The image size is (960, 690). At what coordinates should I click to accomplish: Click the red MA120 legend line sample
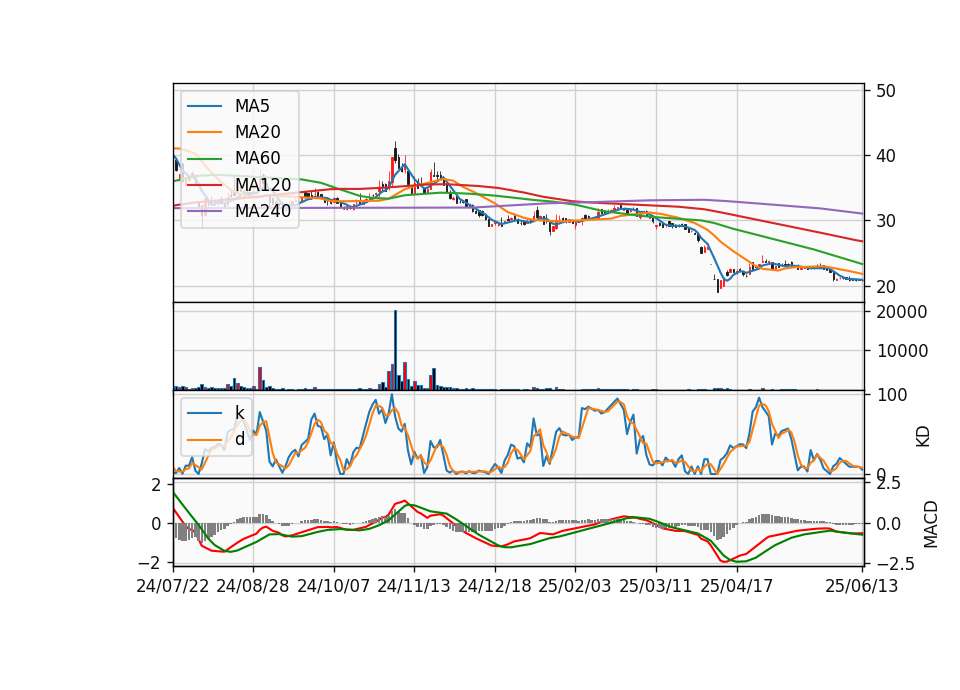pos(204,185)
